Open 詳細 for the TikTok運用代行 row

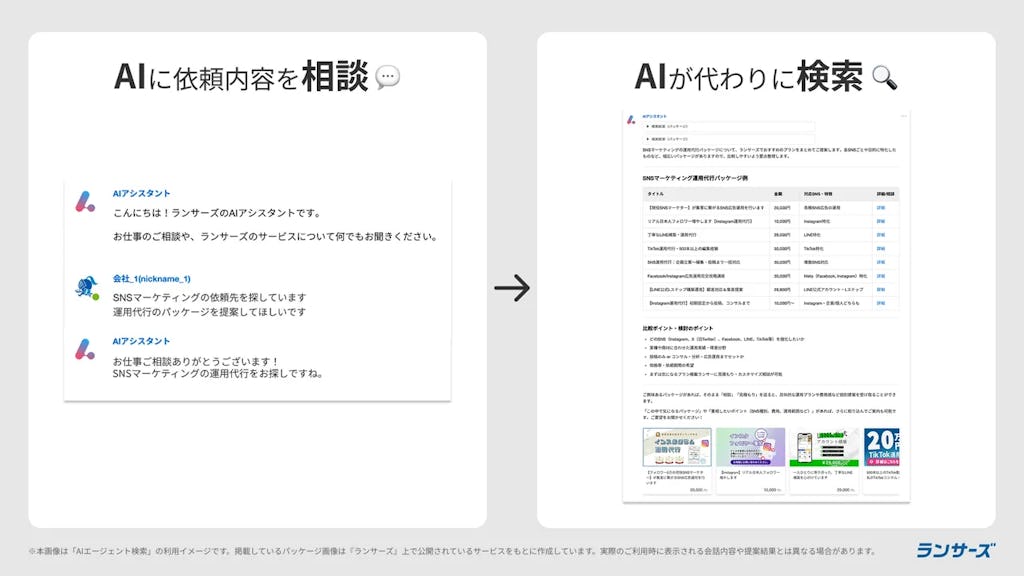[x=881, y=248]
